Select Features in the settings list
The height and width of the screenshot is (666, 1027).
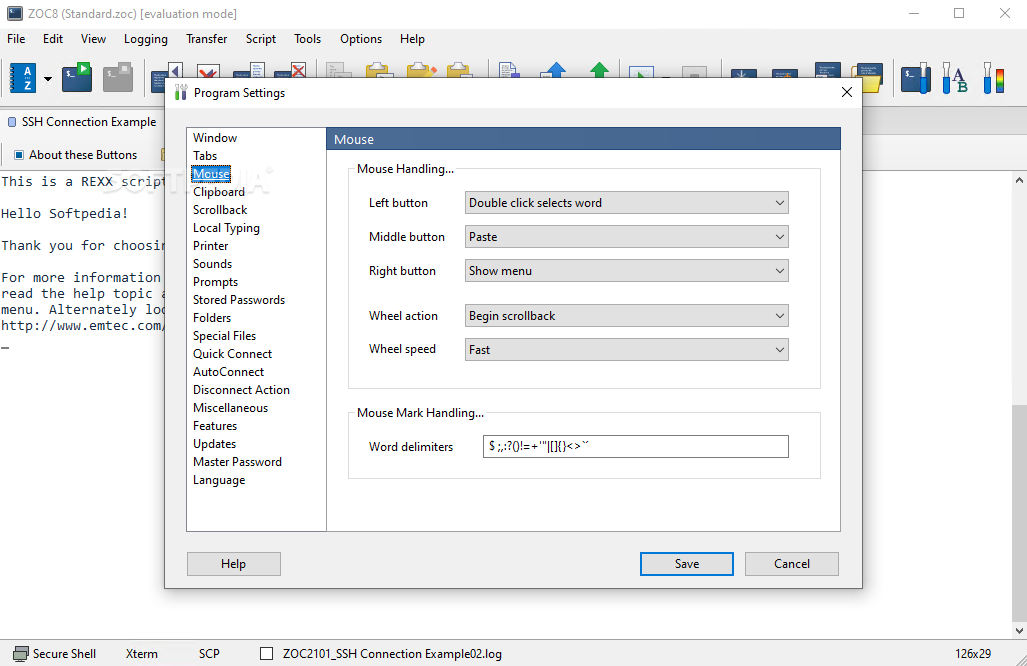tap(215, 426)
